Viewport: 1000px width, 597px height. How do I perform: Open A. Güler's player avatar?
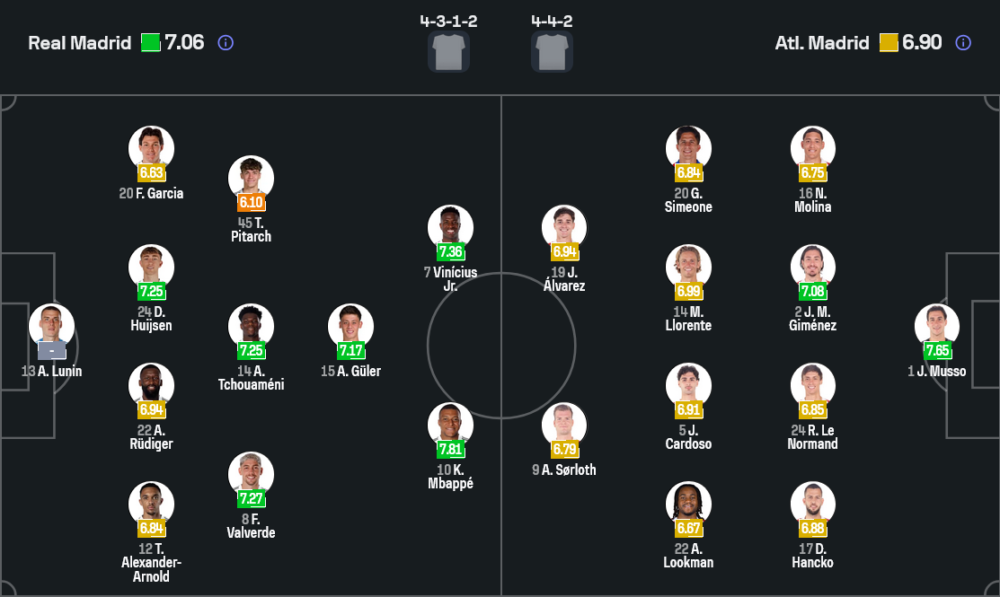pos(351,326)
